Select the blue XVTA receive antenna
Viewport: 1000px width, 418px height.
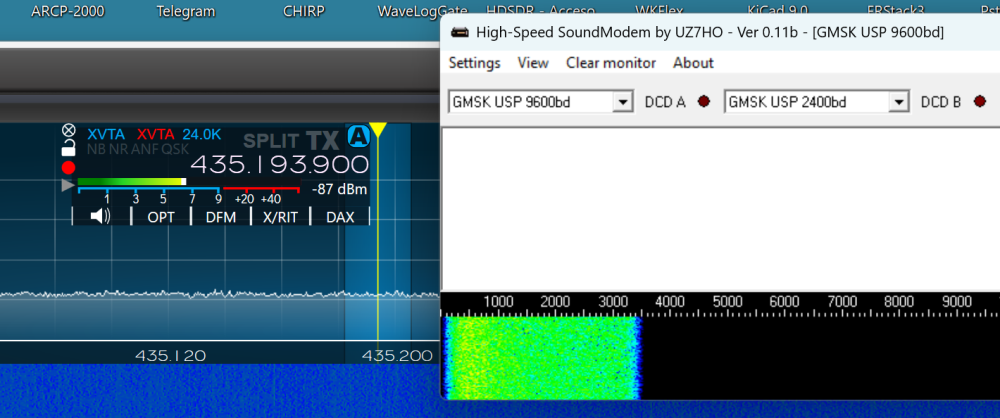tap(105, 134)
